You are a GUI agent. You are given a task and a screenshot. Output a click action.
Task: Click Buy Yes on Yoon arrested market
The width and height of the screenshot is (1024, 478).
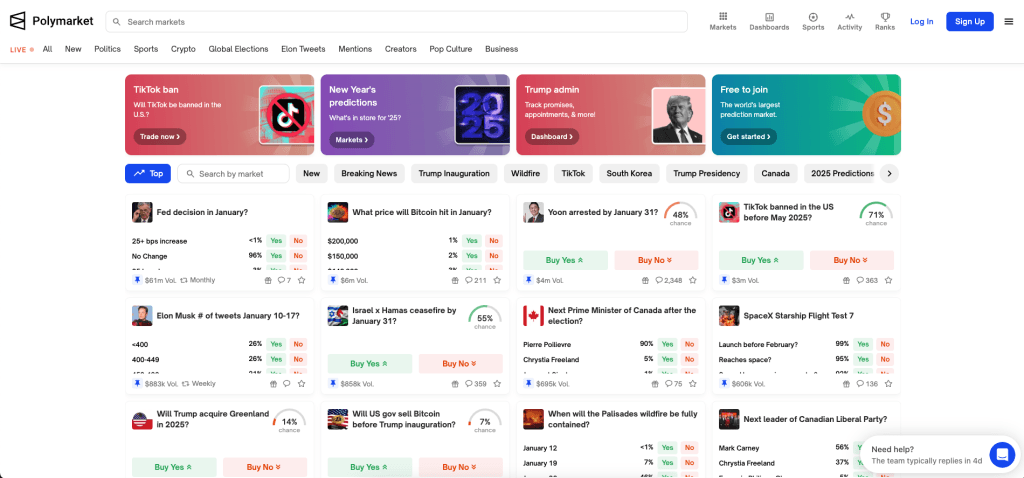pos(565,260)
